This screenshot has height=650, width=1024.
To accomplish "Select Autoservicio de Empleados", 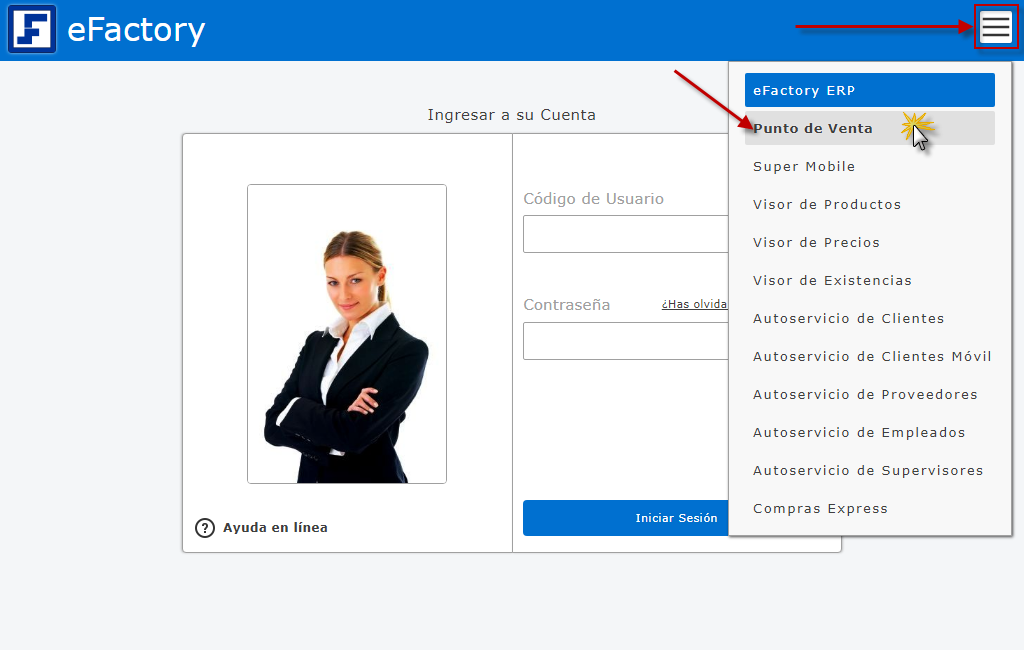I will [x=869, y=432].
